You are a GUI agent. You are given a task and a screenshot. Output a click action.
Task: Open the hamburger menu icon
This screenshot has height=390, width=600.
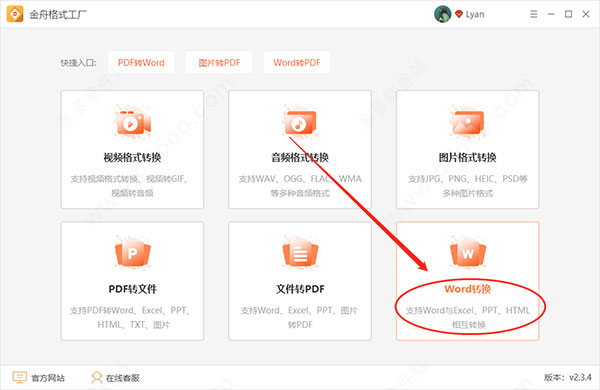[x=533, y=14]
